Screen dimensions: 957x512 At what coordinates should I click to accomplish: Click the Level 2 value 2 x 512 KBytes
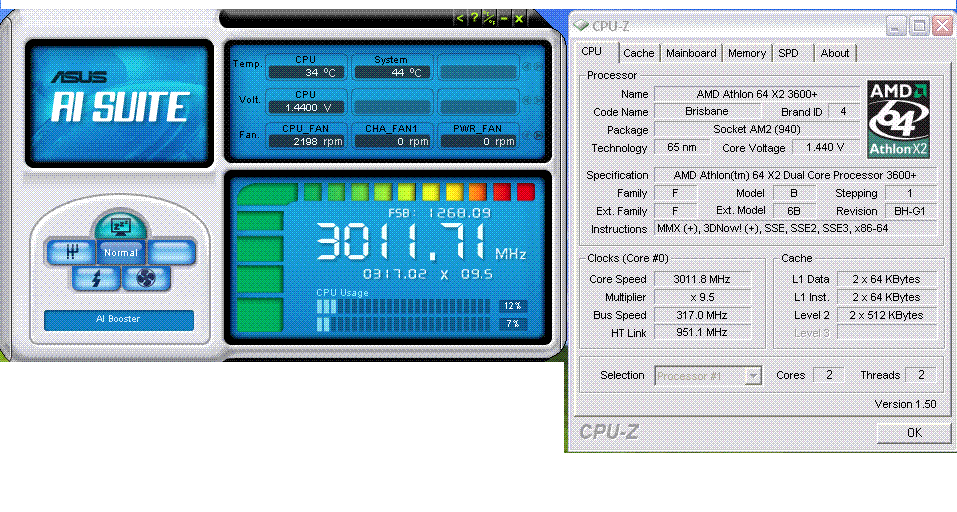tap(886, 315)
